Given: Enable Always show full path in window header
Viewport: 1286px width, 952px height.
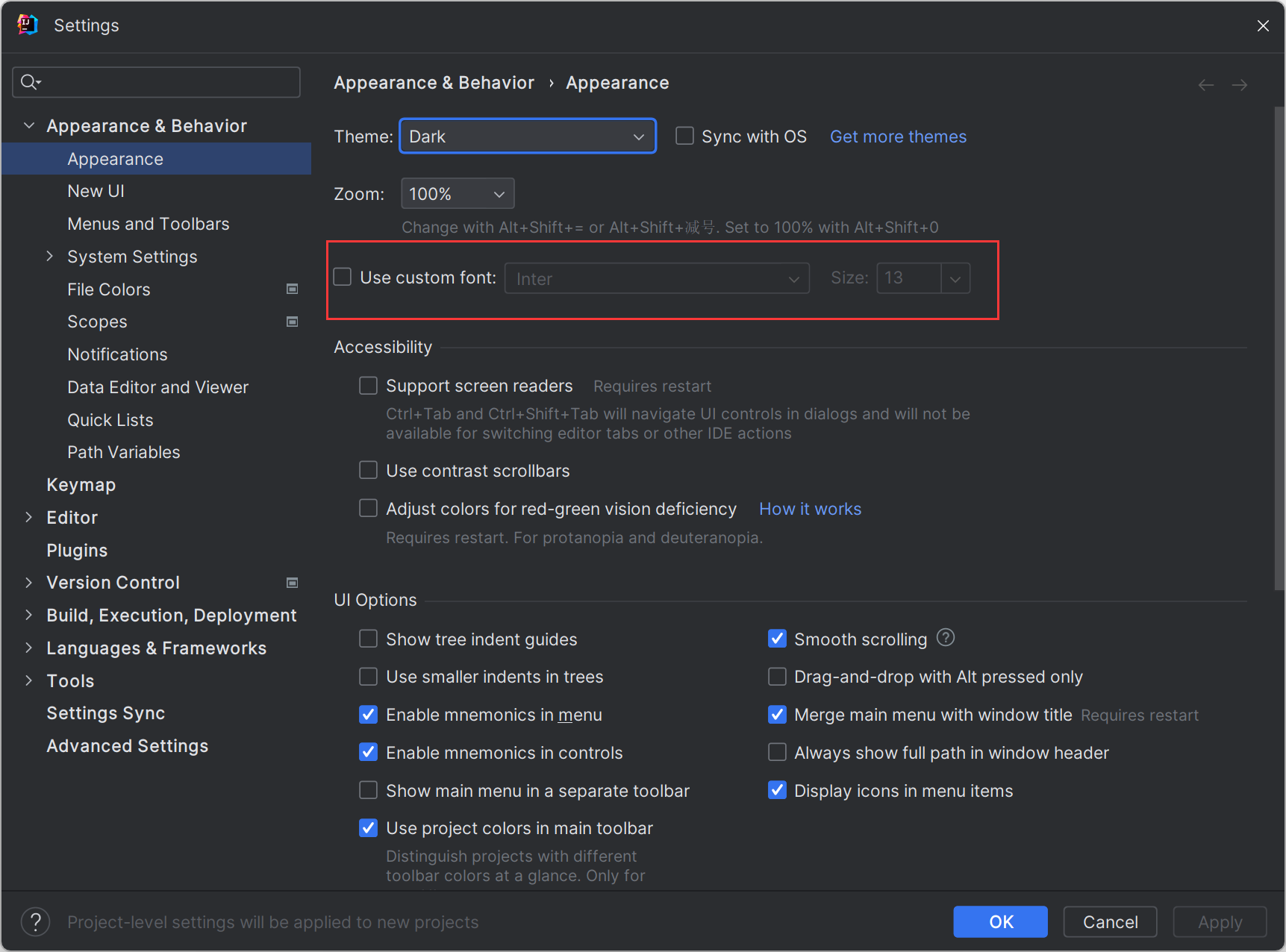Looking at the screenshot, I should tap(777, 752).
